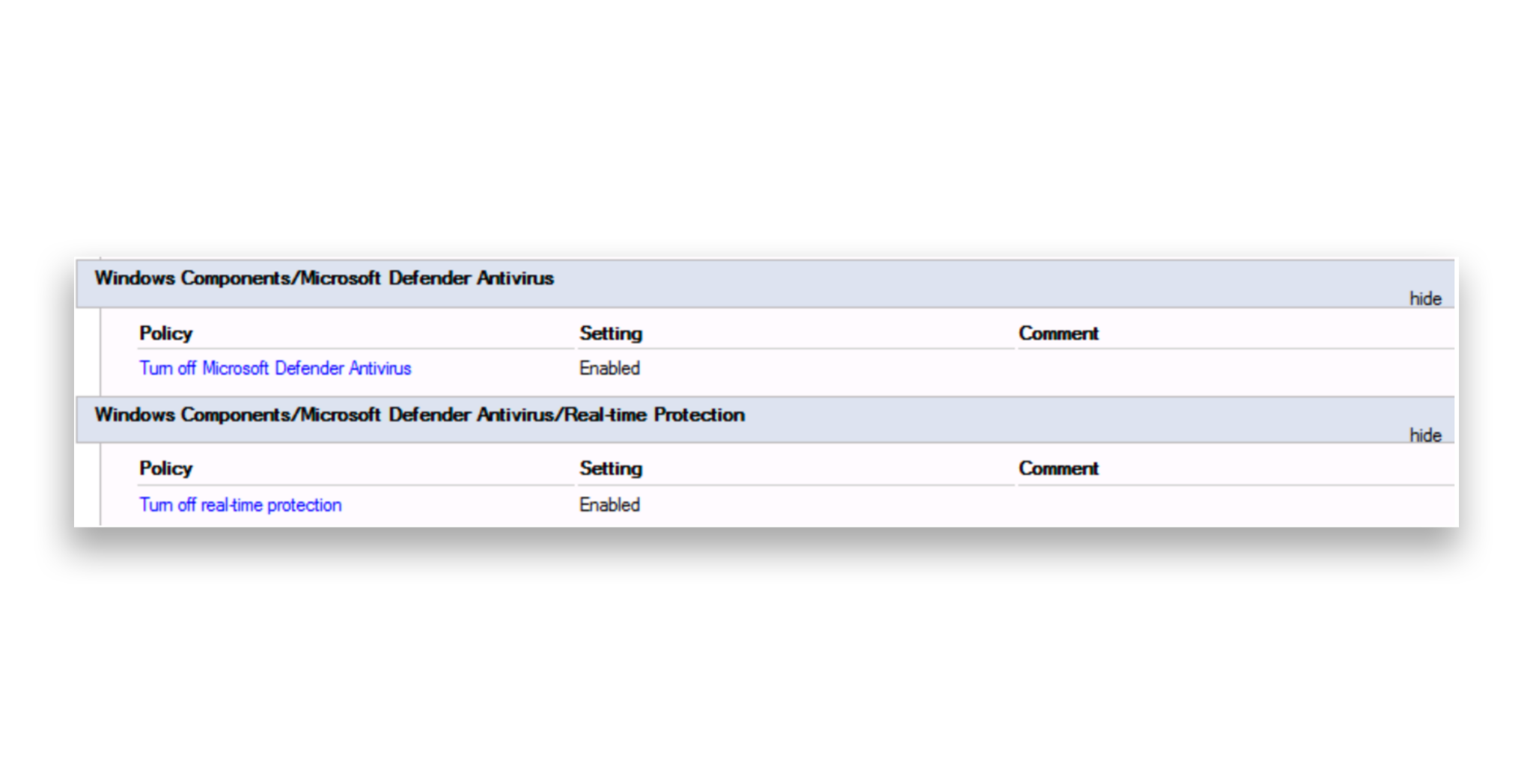
Task: Click the row containing Turn off real-time protection
Action: point(449,505)
